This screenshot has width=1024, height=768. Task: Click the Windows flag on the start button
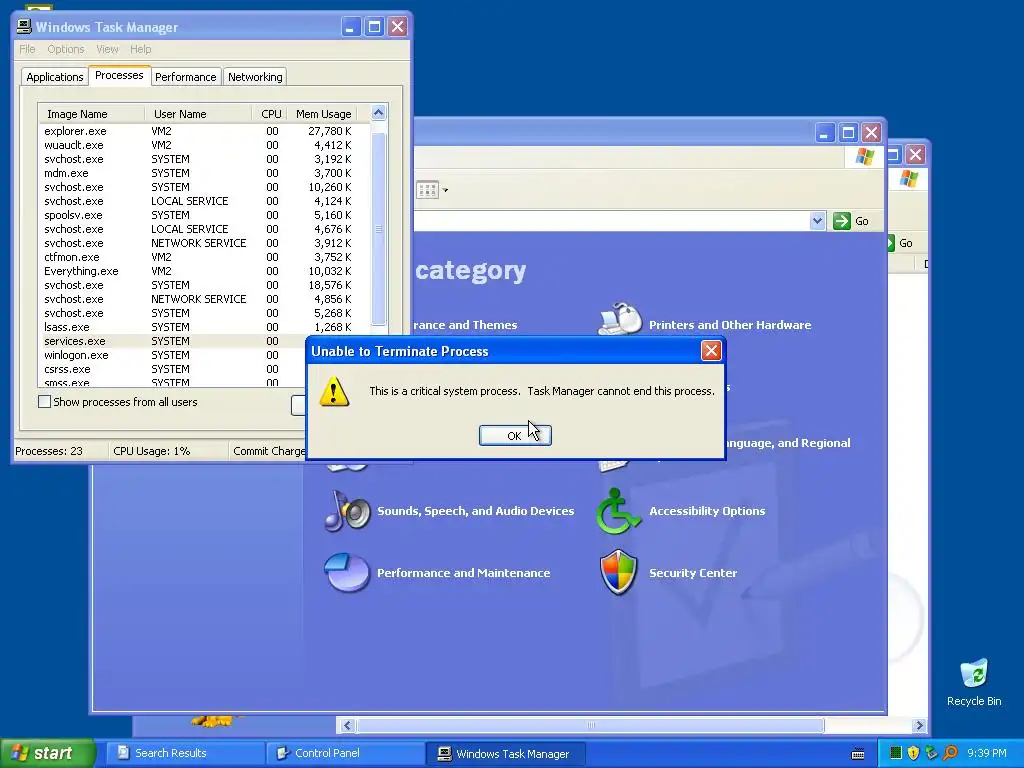[x=20, y=753]
